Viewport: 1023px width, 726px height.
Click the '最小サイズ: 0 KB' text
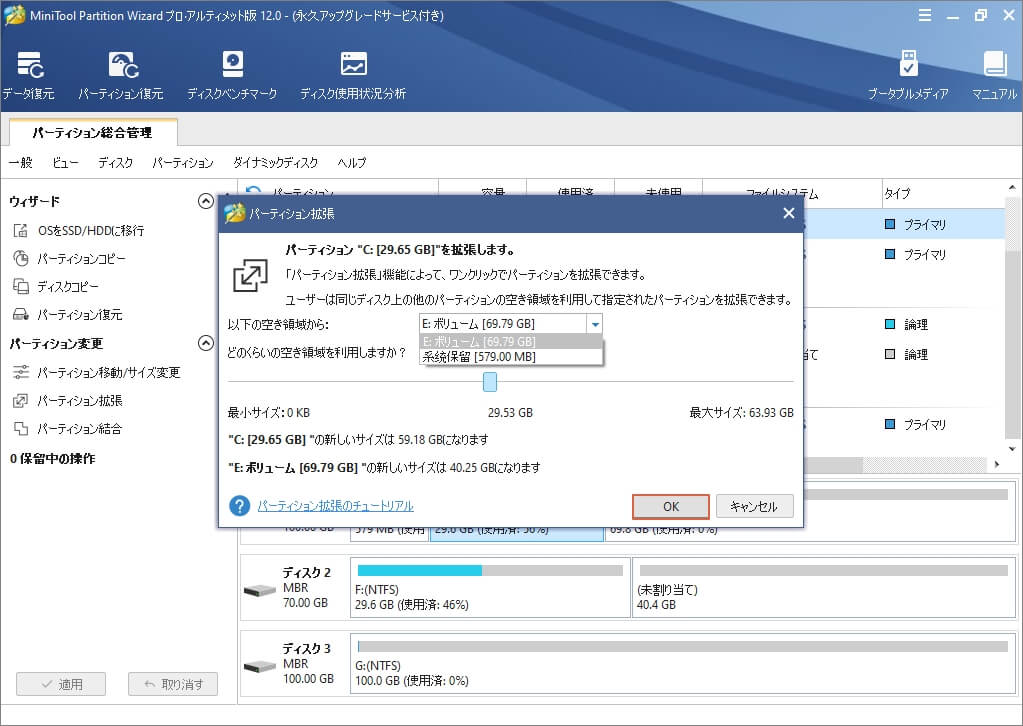pyautogui.click(x=269, y=412)
